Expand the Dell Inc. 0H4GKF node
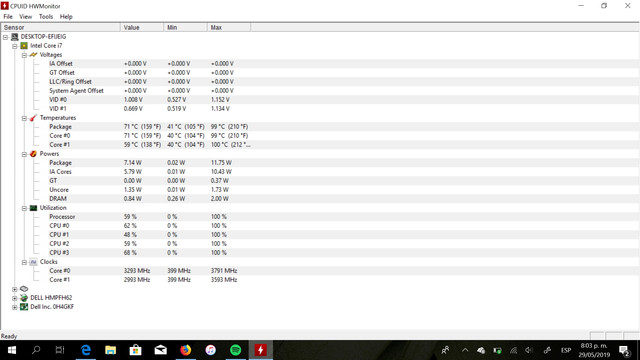Screen dimensions: 640x360 click(15, 307)
